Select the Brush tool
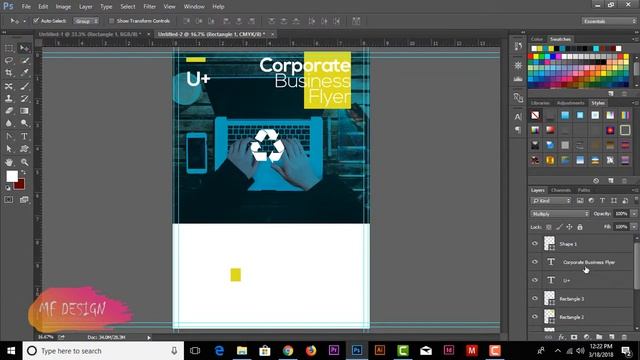The height and width of the screenshot is (360, 640). tap(24, 86)
